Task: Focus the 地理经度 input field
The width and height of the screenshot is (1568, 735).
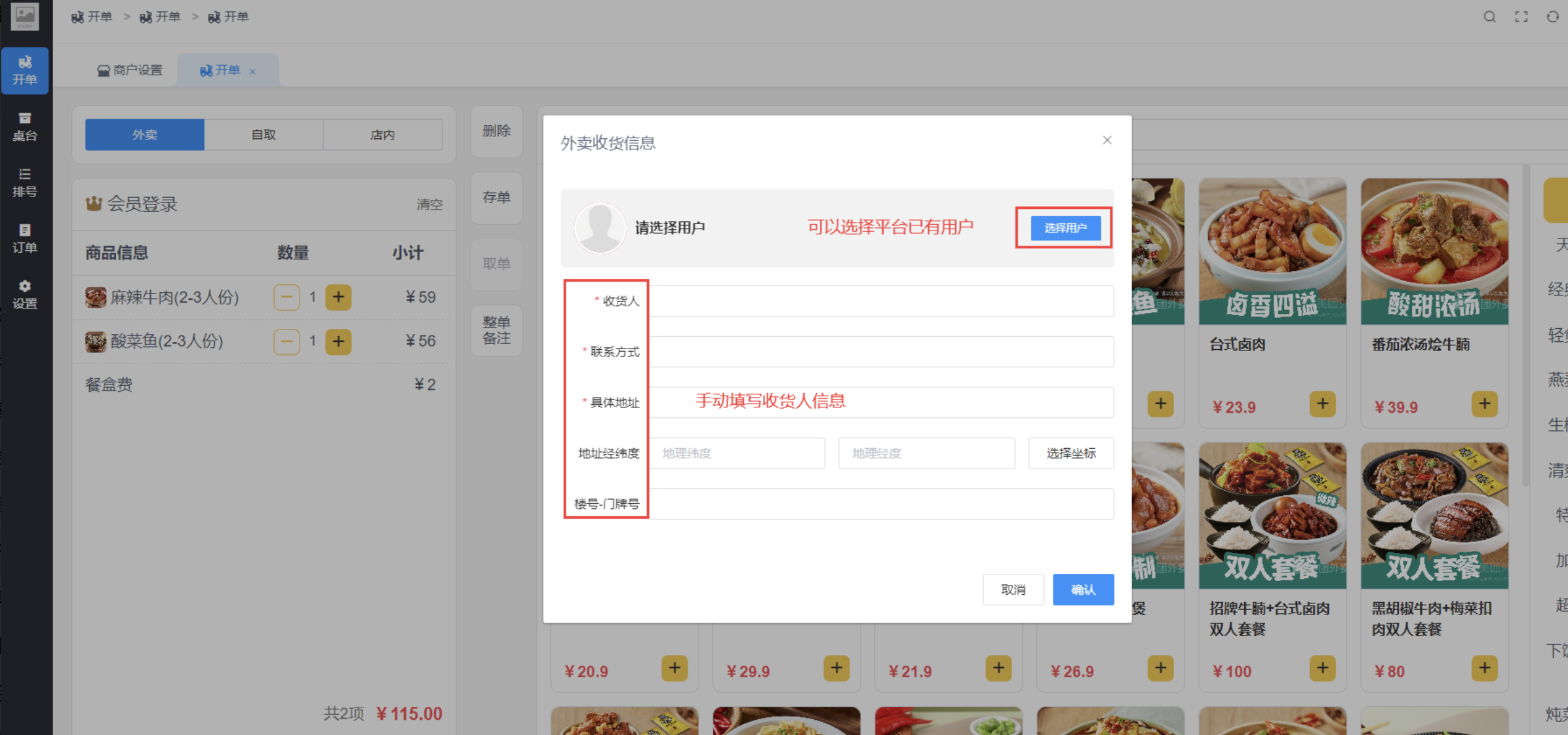Action: click(x=926, y=453)
